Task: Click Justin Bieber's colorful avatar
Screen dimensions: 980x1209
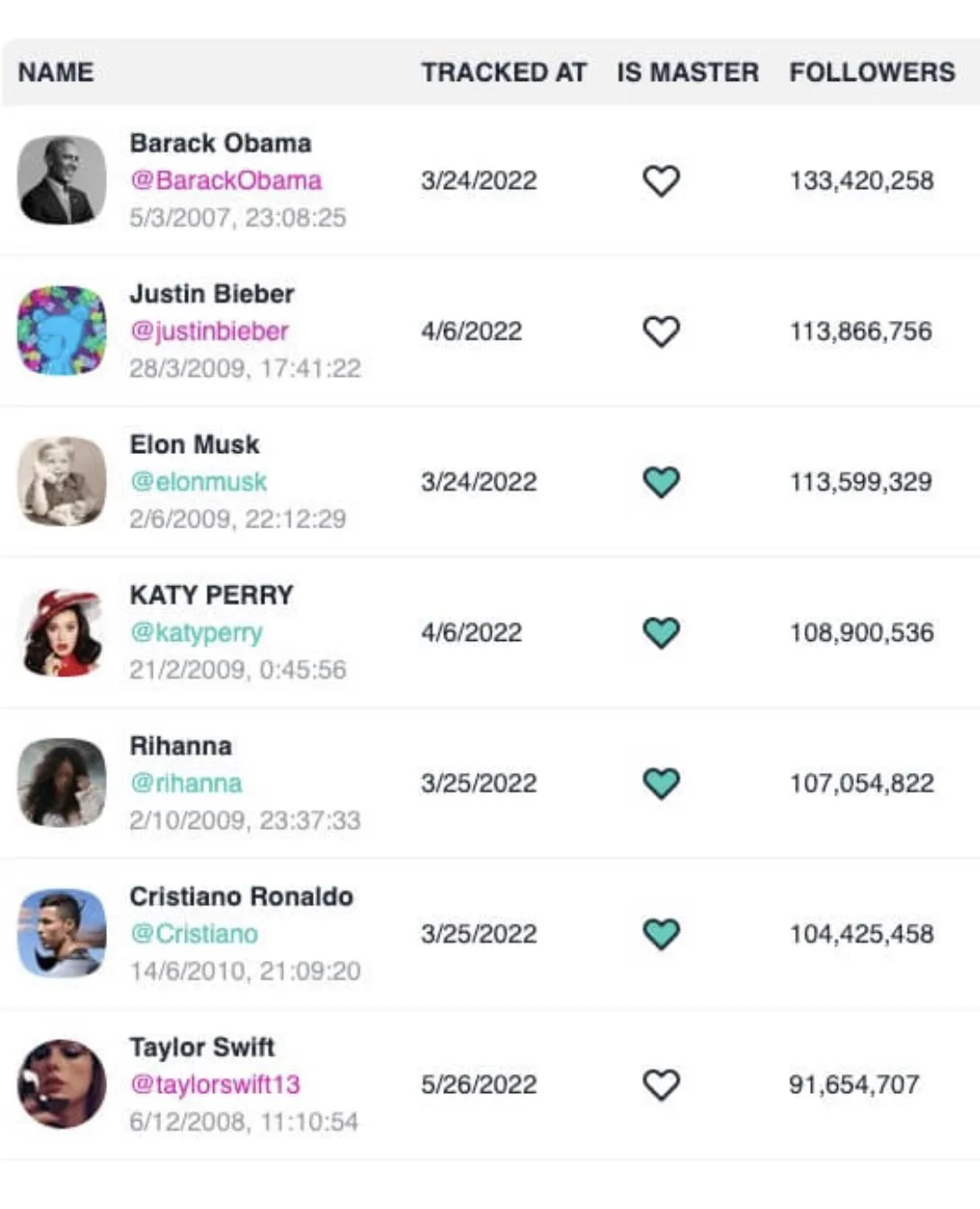Action: 62,331
